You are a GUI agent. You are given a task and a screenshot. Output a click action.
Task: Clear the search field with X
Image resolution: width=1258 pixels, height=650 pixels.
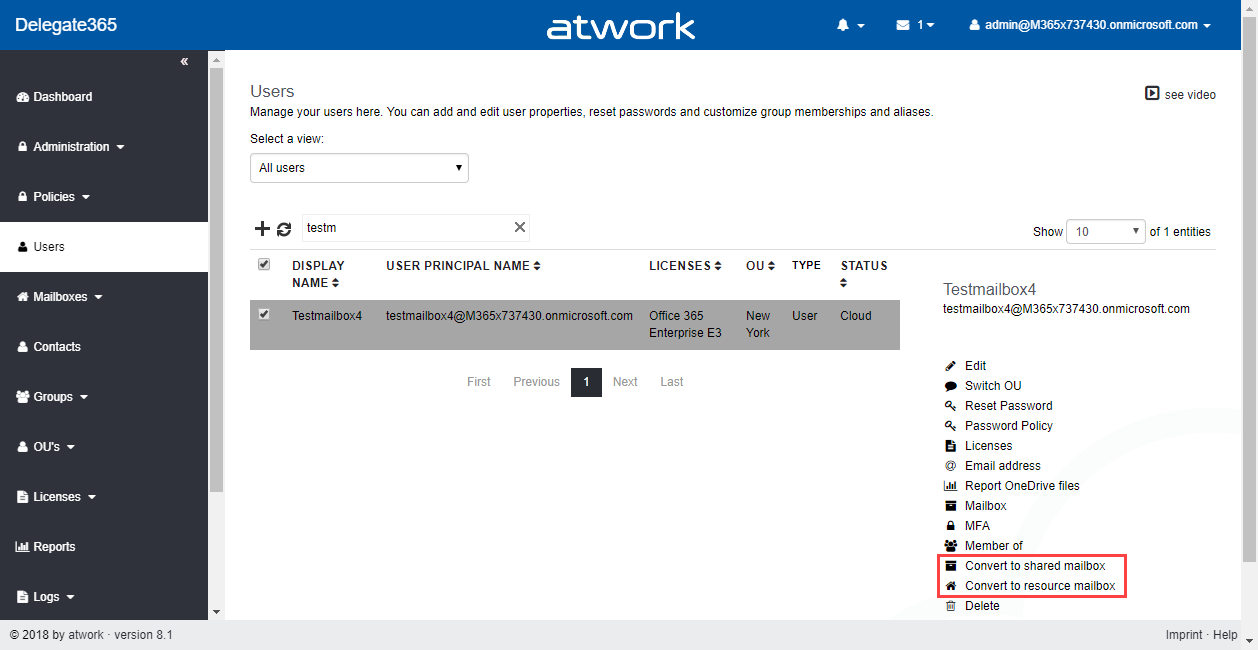coord(520,227)
